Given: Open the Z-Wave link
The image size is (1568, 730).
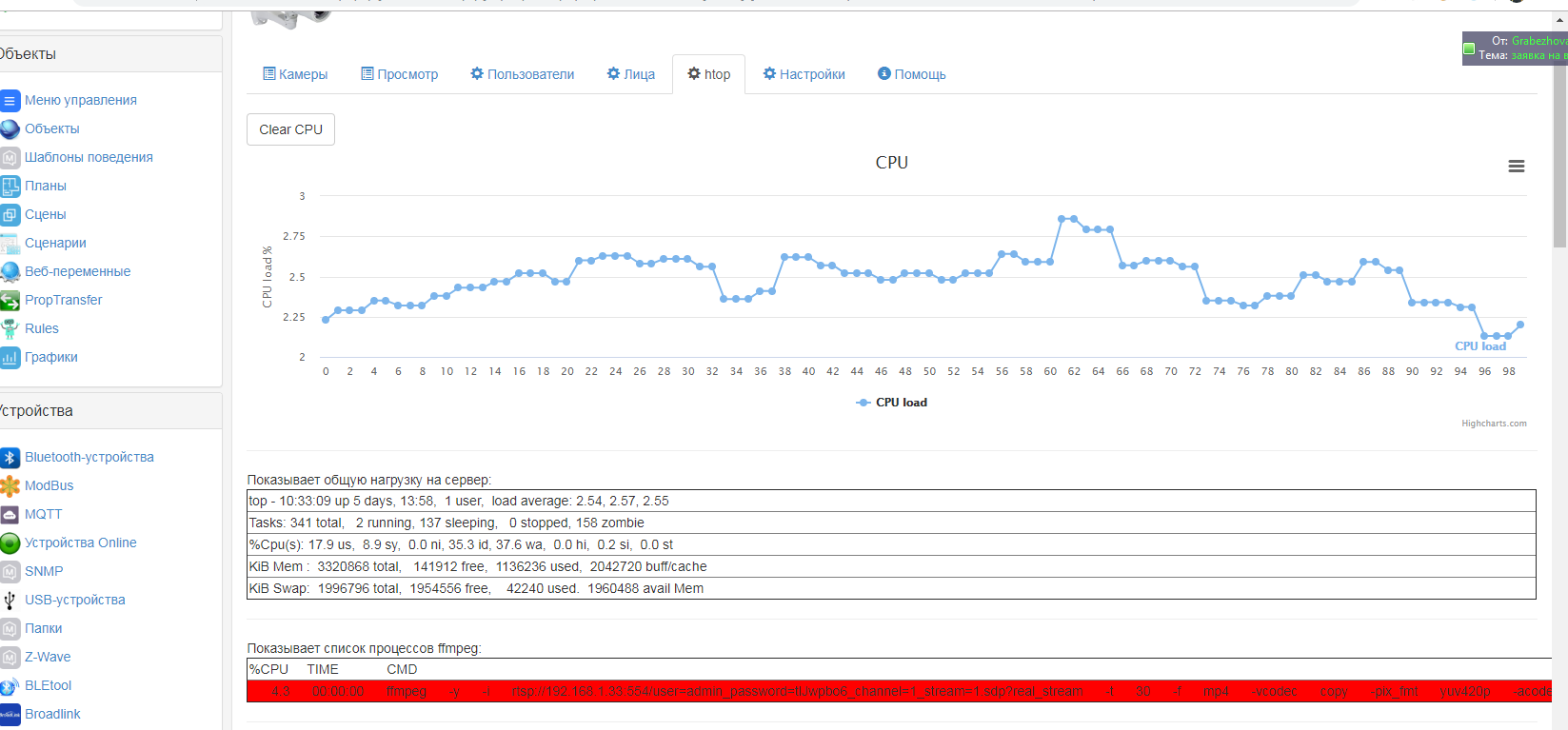Looking at the screenshot, I should (x=48, y=657).
